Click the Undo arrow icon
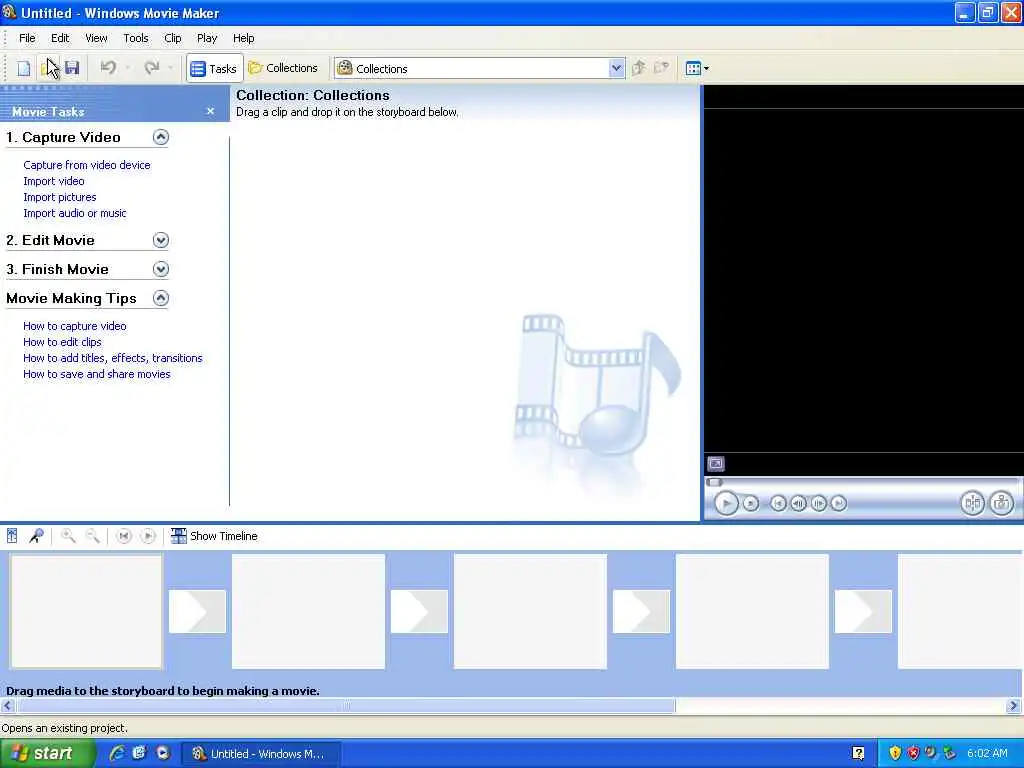 tap(108, 68)
